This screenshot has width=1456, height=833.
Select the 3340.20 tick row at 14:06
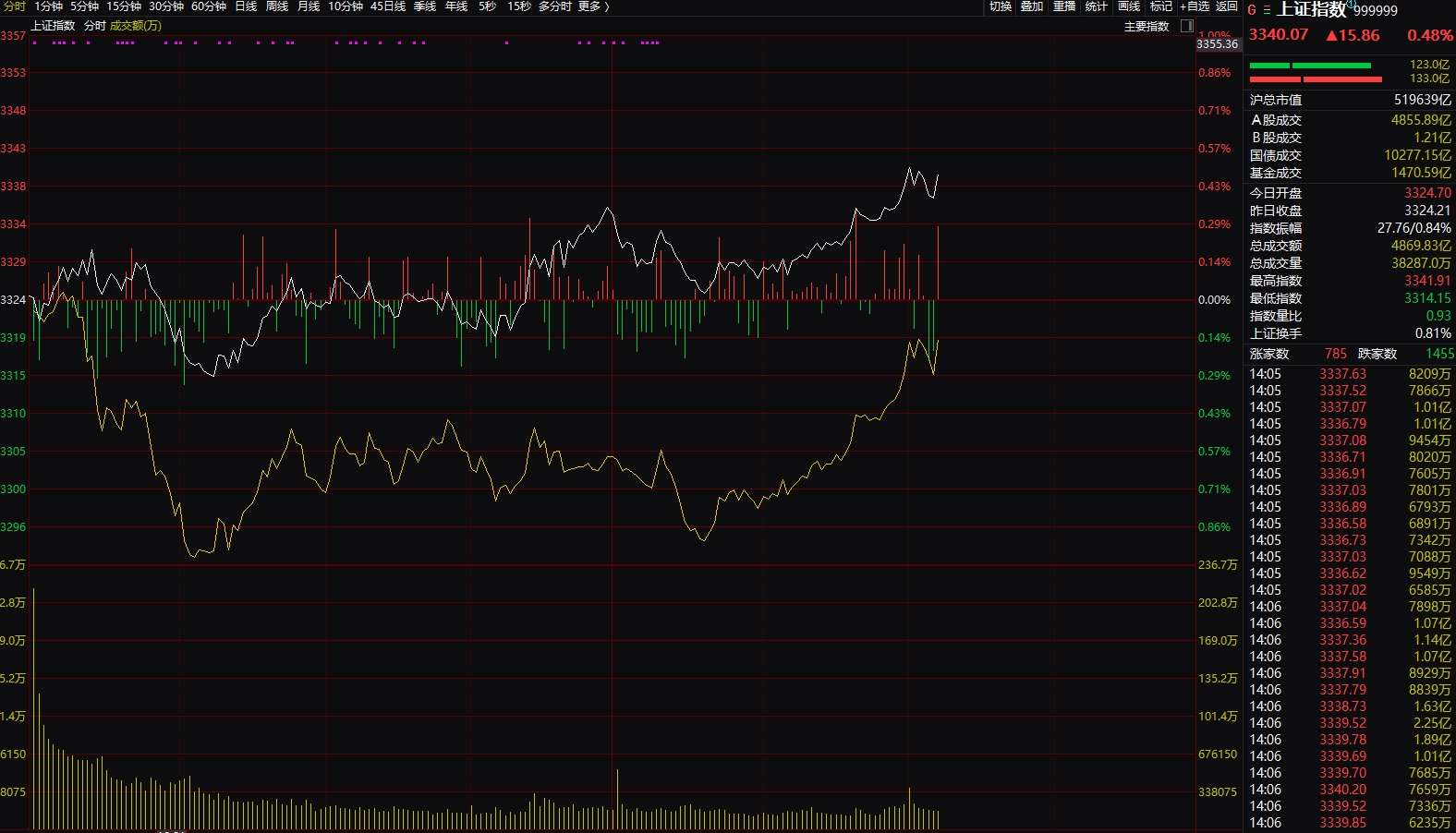click(x=1342, y=790)
